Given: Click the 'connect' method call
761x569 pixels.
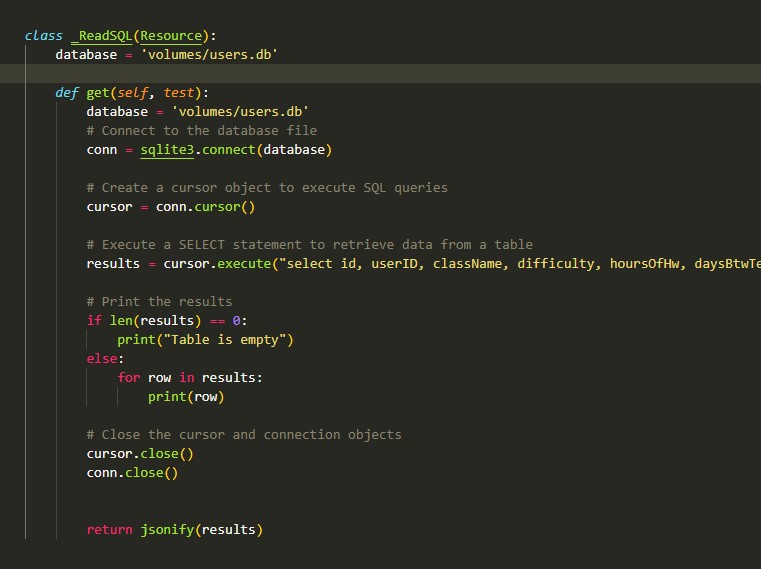Looking at the screenshot, I should click(x=229, y=150).
